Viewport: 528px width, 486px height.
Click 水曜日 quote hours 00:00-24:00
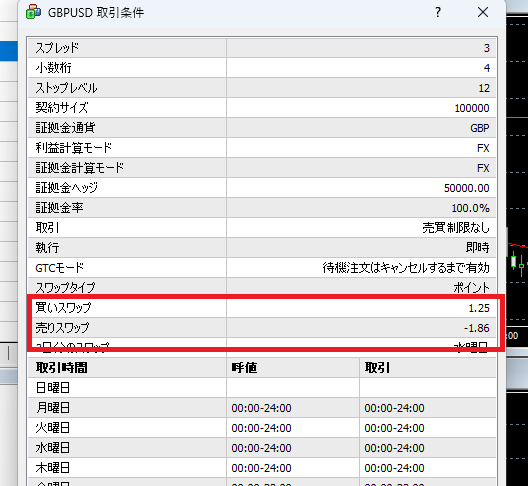coord(261,448)
